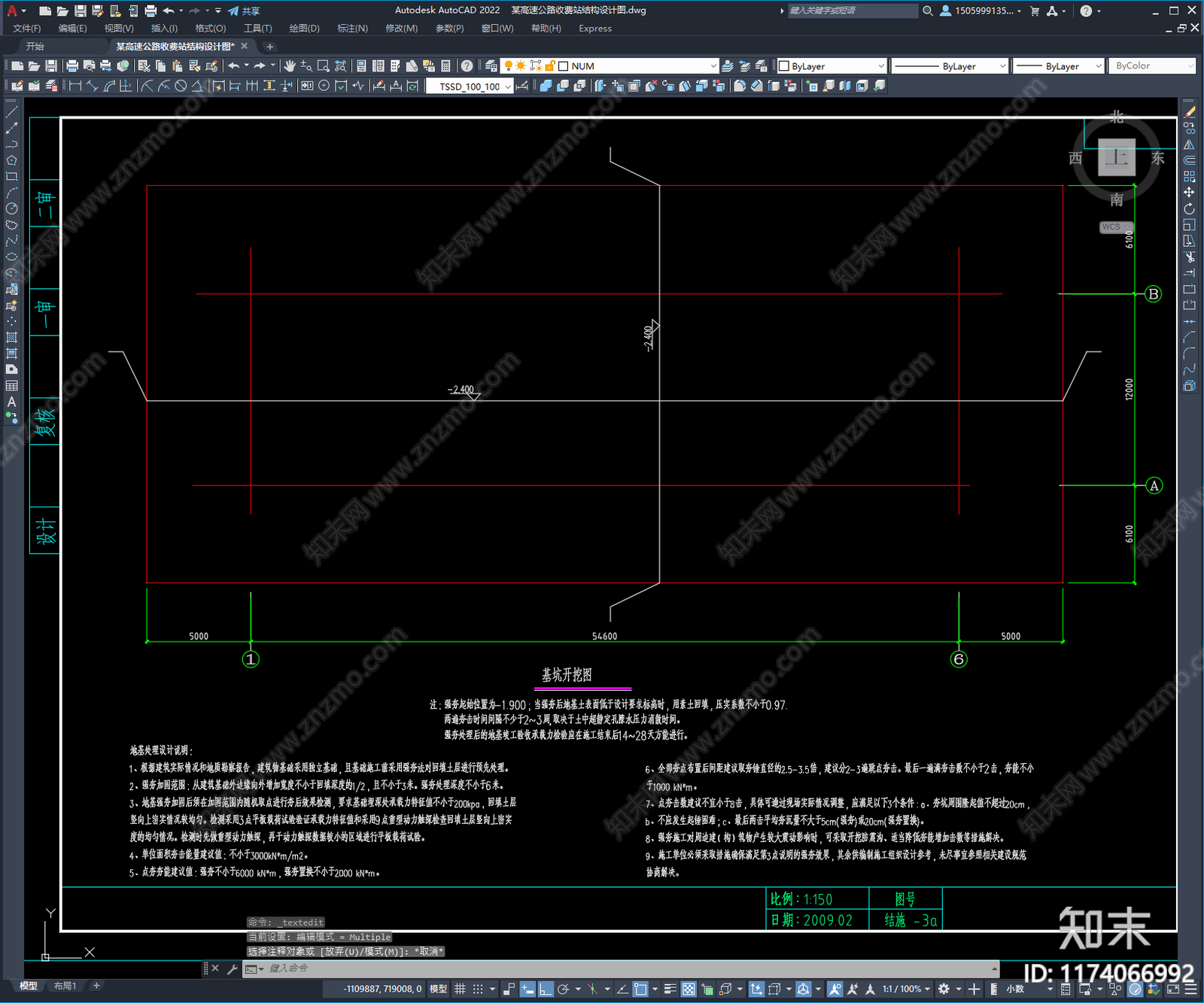Select the Linear dimension tool
The image size is (1204, 1003).
tap(75, 86)
